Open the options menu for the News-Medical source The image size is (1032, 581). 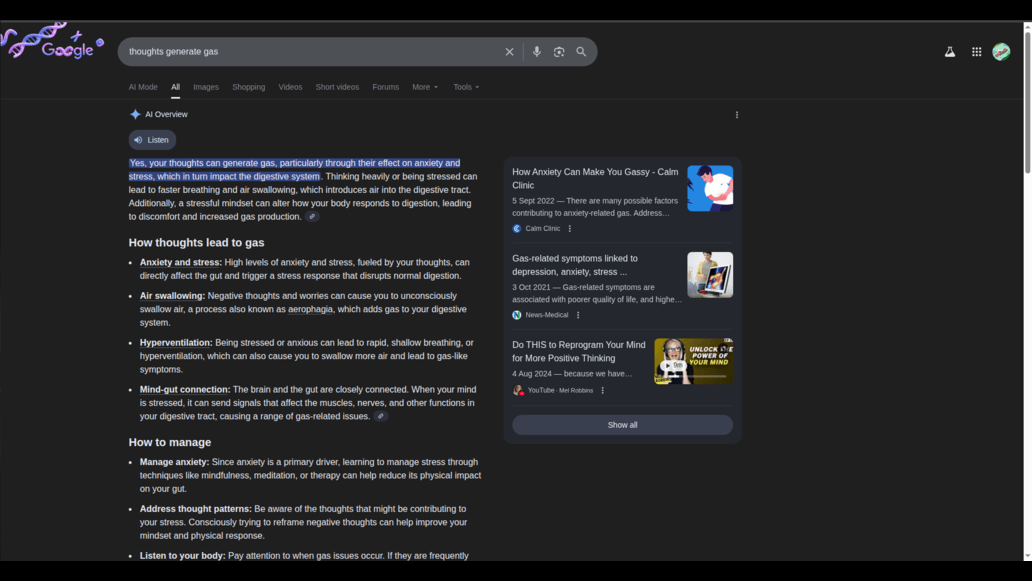[578, 315]
